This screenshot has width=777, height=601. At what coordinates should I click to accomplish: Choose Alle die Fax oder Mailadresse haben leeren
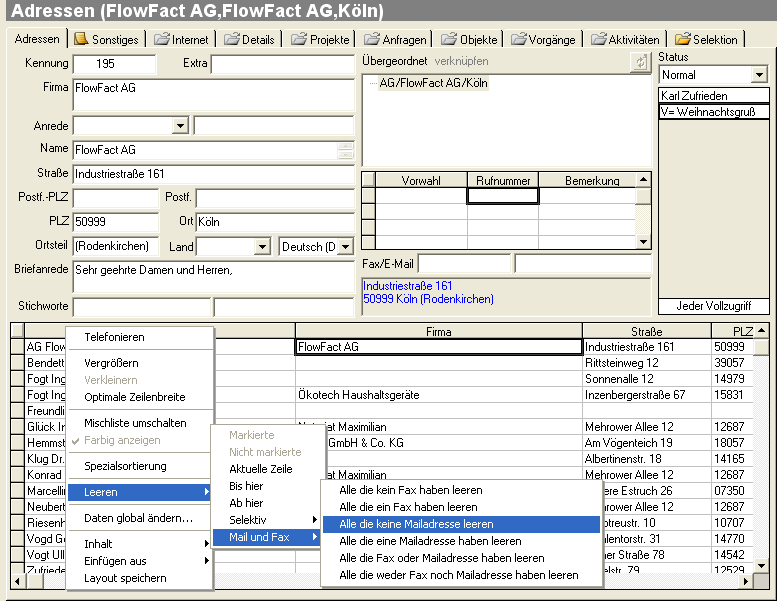pos(461,558)
